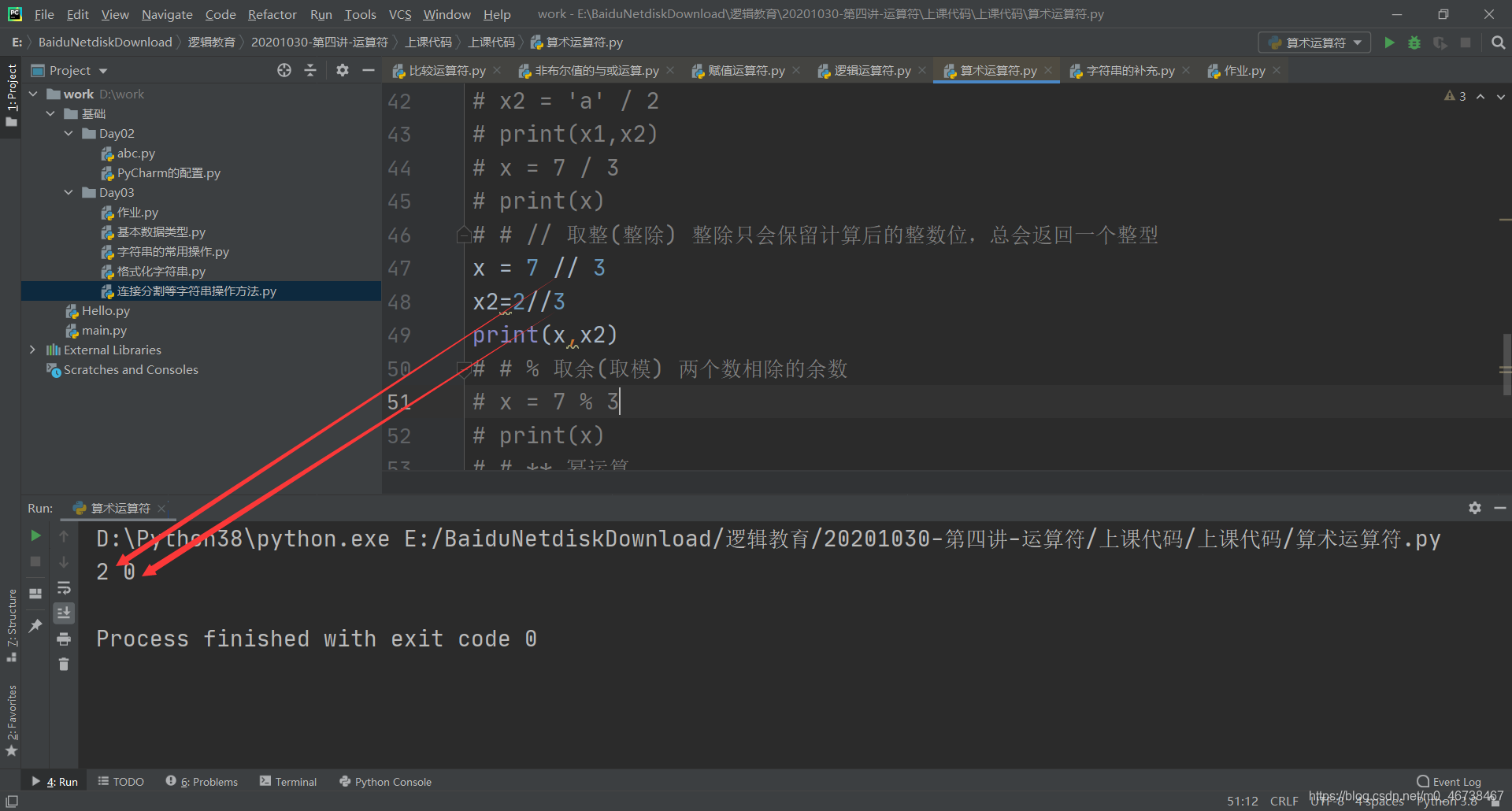
Task: Click caret position 51:12 in status bar
Action: point(1242,801)
